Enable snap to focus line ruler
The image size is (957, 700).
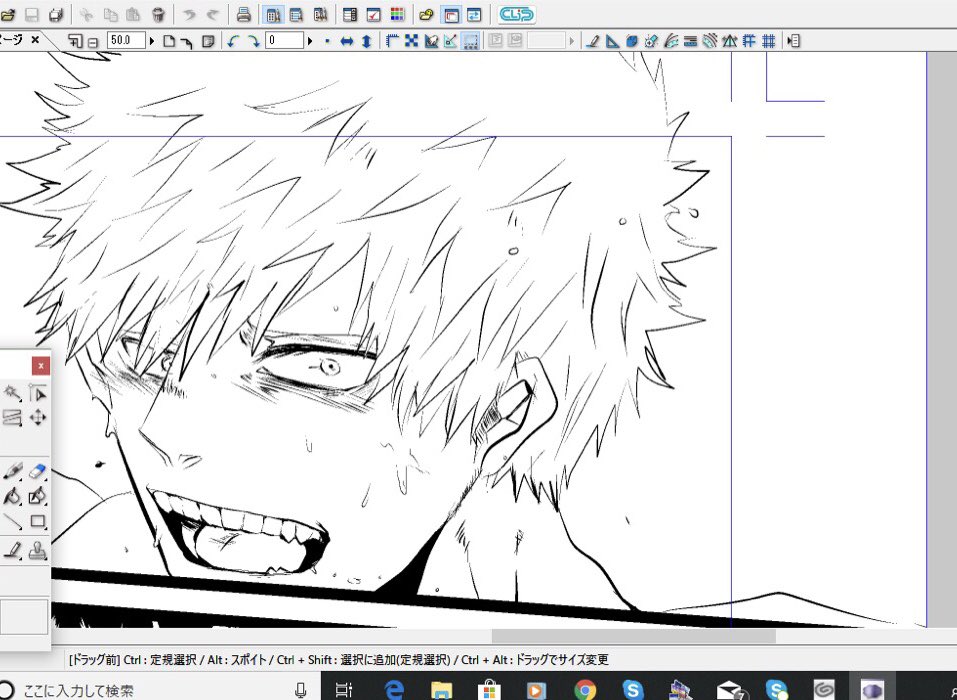[651, 41]
